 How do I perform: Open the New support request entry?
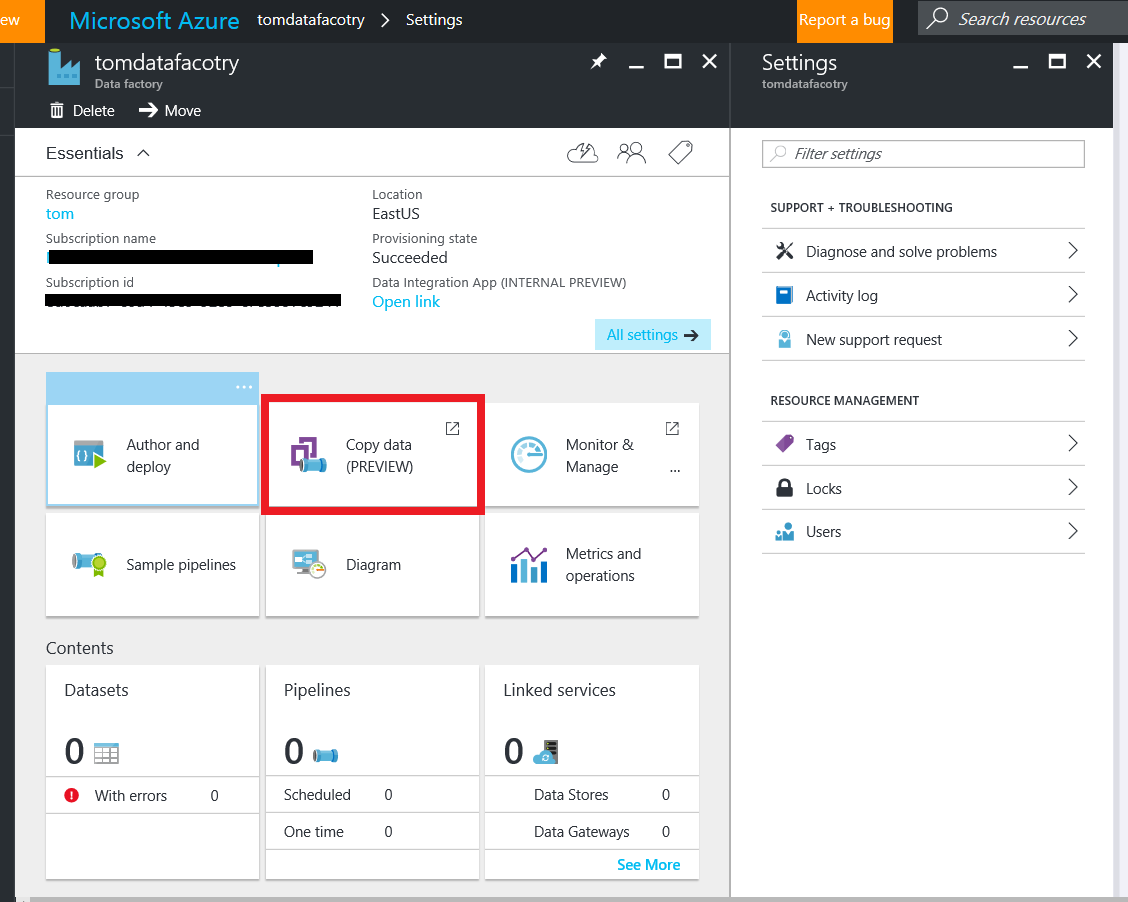coord(923,339)
